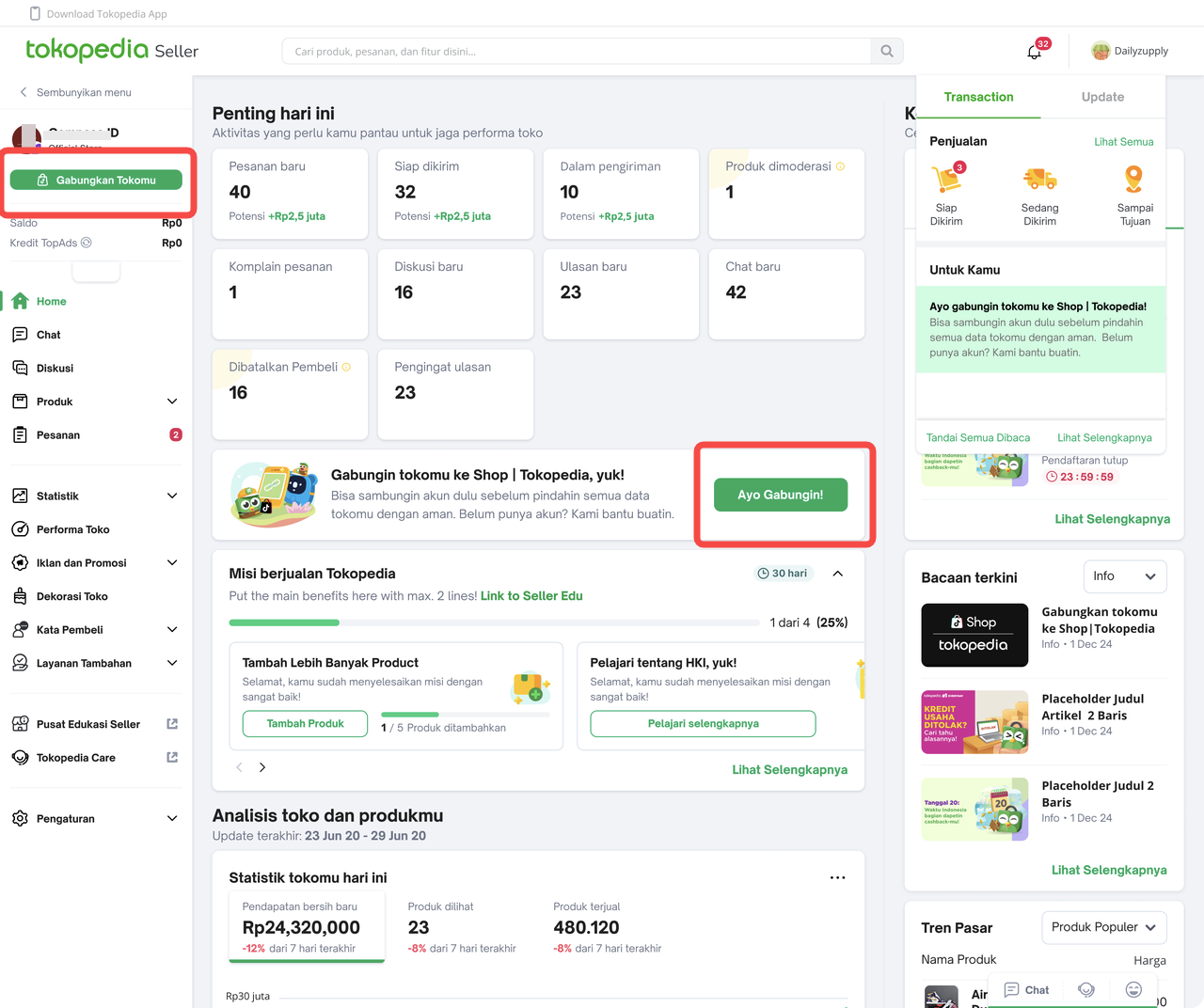The height and width of the screenshot is (1008, 1204).
Task: Click Lihat Semua in Penjualan
Action: point(1123,142)
